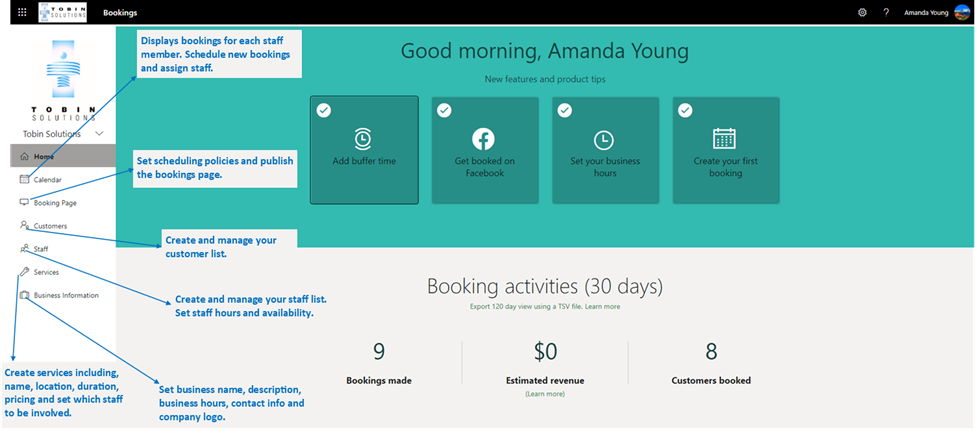This screenshot has height=430, width=975.
Task: Click the Add buffer time label
Action: [x=364, y=161]
